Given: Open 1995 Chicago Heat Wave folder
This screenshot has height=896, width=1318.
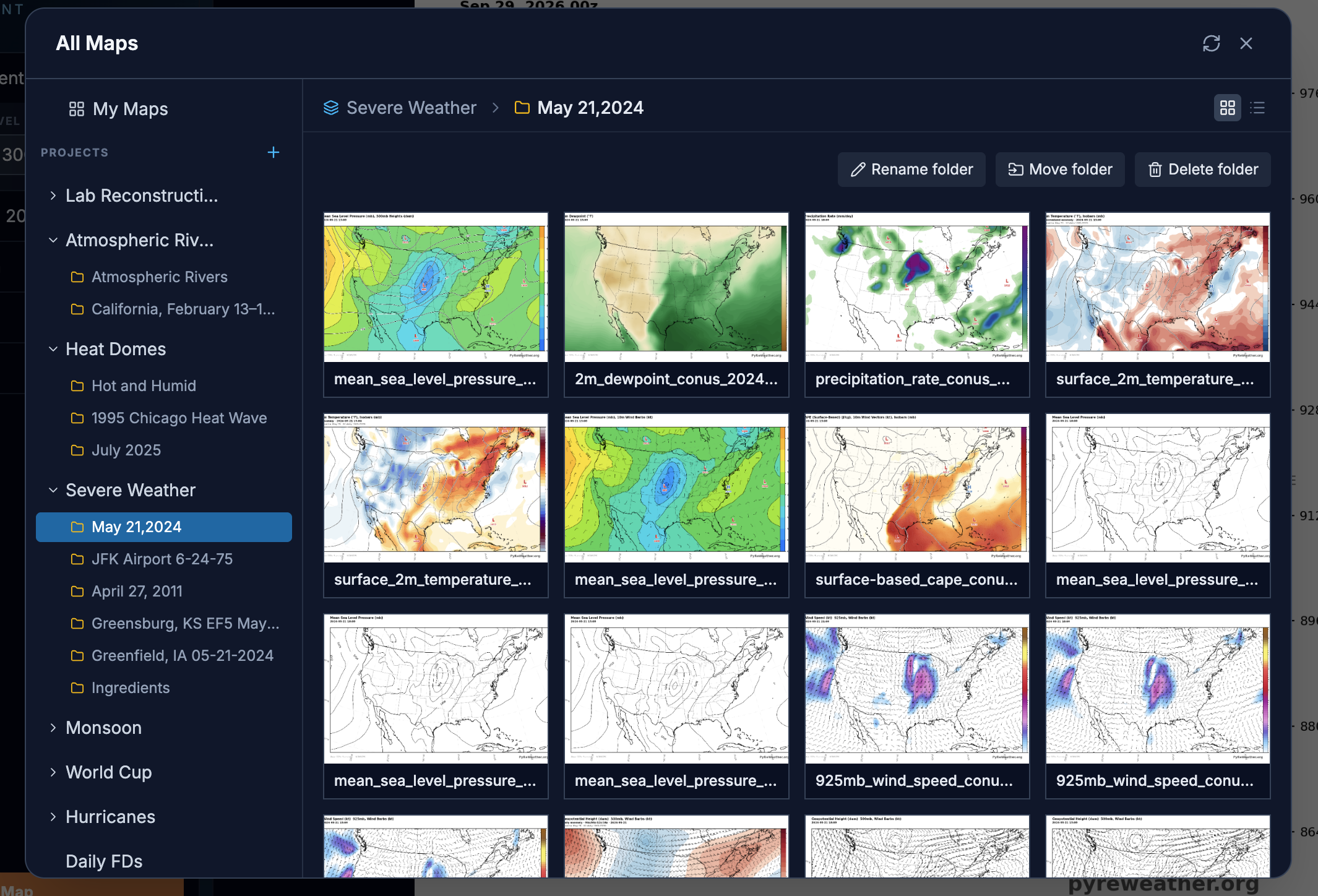Looking at the screenshot, I should click(x=164, y=418).
